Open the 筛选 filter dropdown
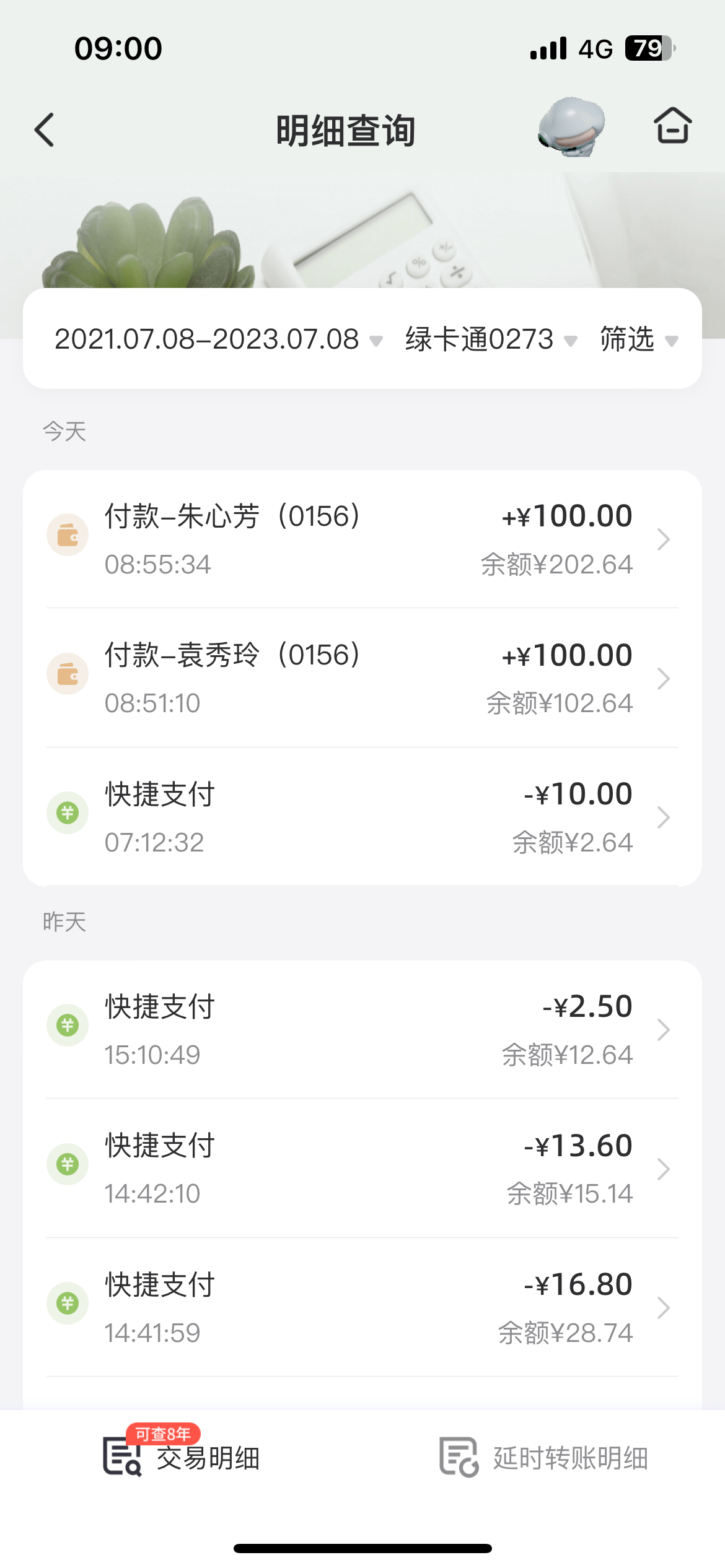The height and width of the screenshot is (1568, 725). coord(638,339)
